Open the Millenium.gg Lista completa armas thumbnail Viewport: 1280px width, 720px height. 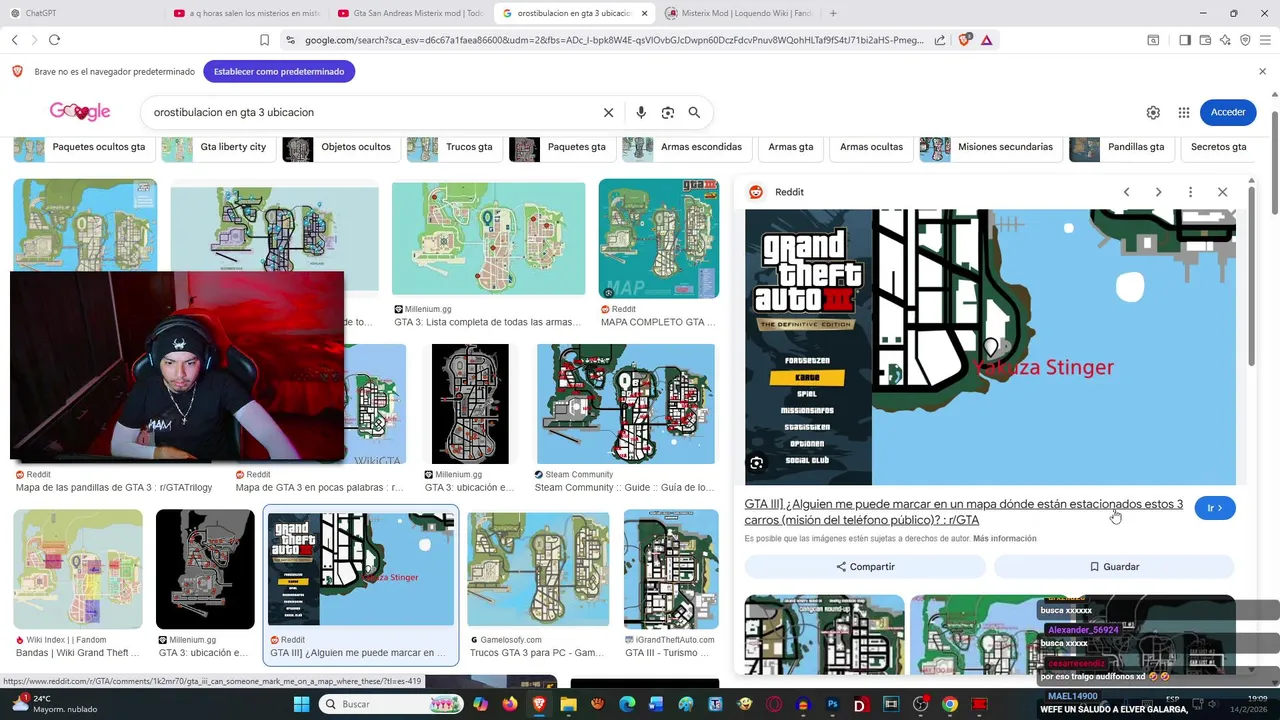(x=488, y=238)
